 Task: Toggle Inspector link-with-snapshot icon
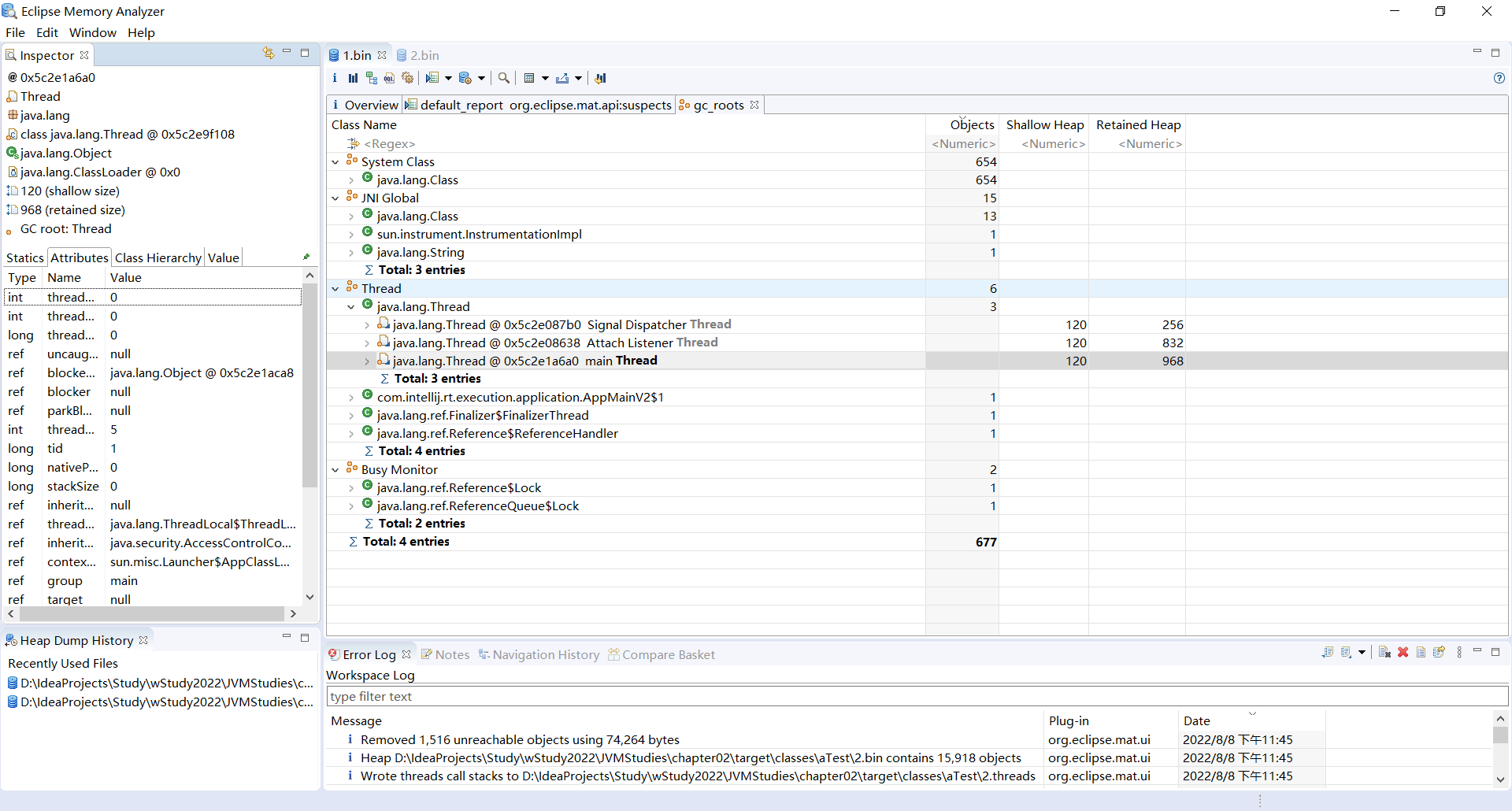(x=269, y=54)
